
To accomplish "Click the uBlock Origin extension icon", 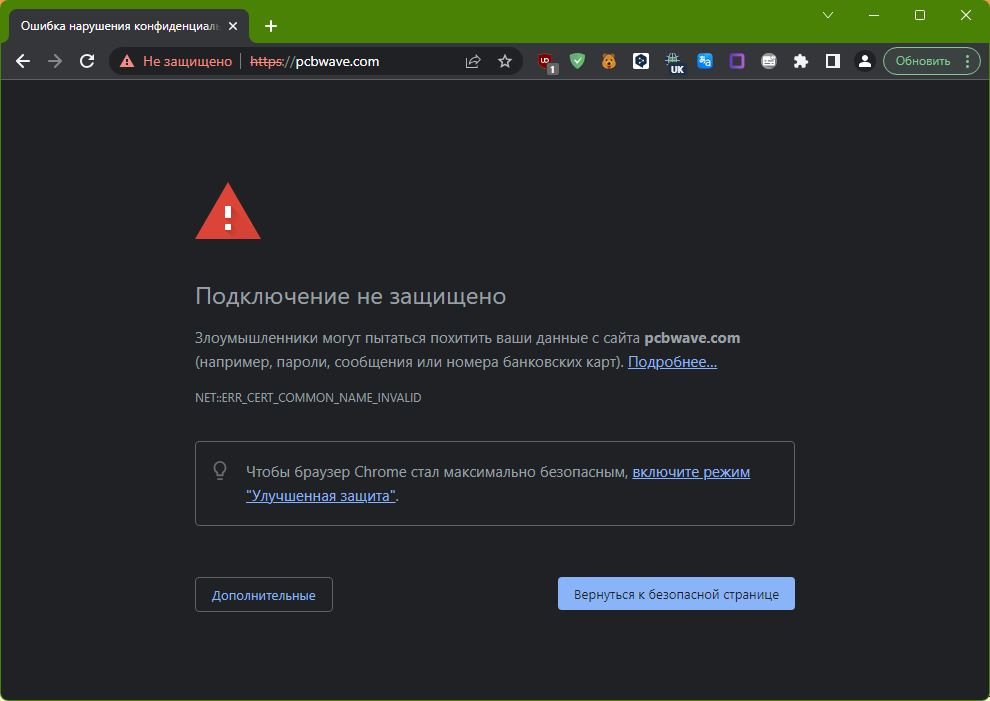I will (546, 61).
